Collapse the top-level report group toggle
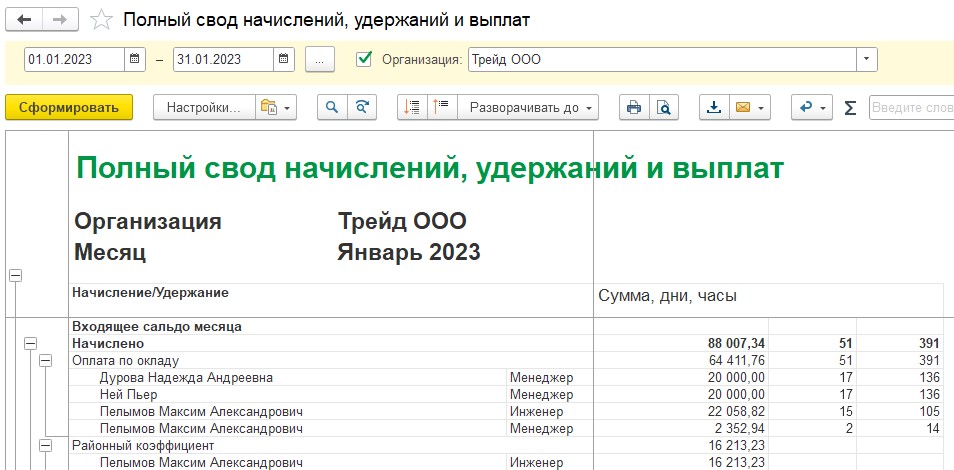The width and height of the screenshot is (954, 470). pyautogui.click(x=15, y=276)
